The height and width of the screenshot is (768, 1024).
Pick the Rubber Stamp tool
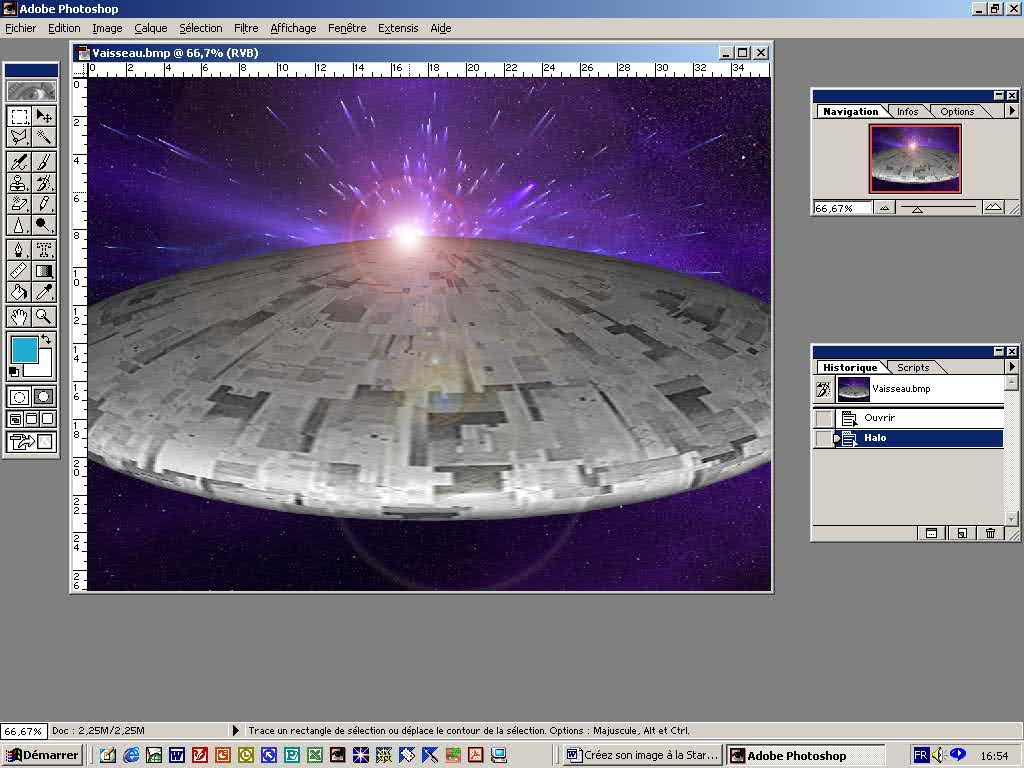coord(19,183)
